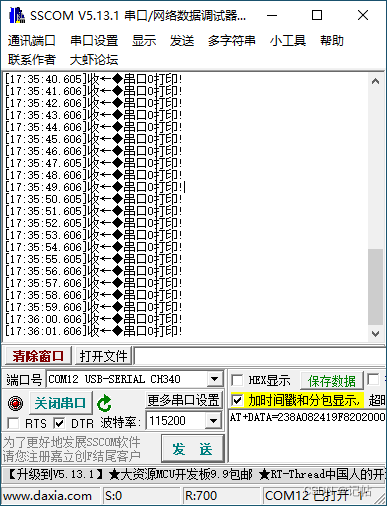This screenshot has height=506, width=387.
Task: Open the 显示 menu
Action: coord(144,41)
